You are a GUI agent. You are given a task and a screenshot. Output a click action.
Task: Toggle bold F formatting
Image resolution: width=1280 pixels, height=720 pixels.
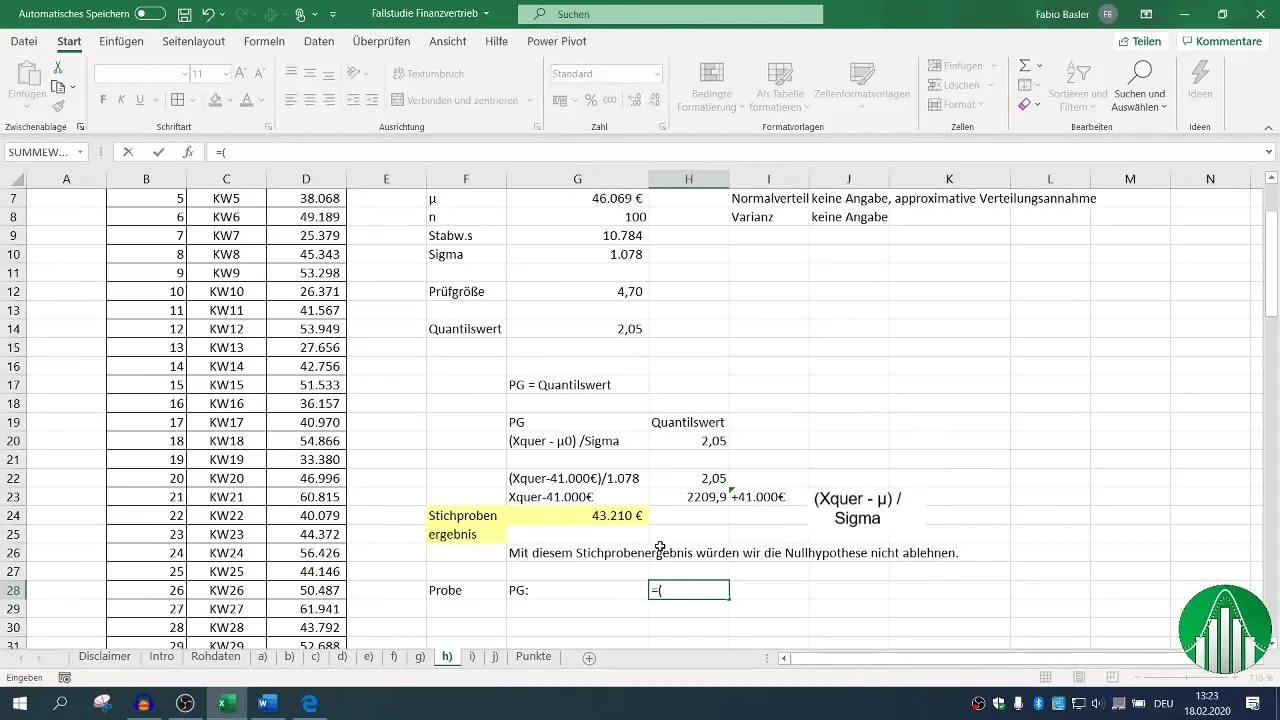[103, 100]
